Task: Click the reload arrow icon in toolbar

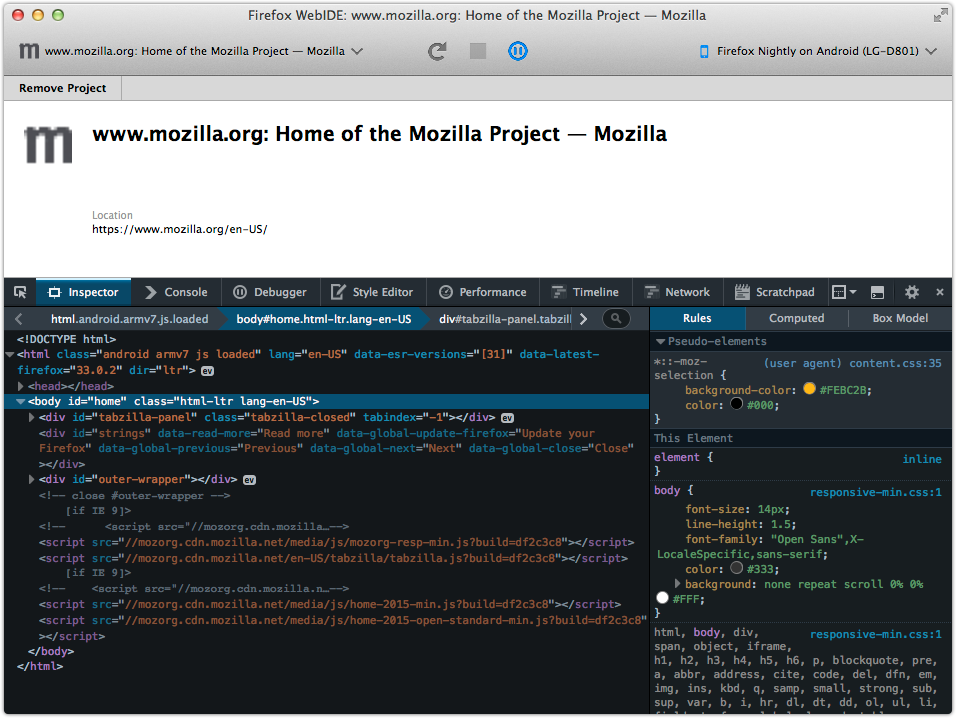Action: (x=437, y=51)
